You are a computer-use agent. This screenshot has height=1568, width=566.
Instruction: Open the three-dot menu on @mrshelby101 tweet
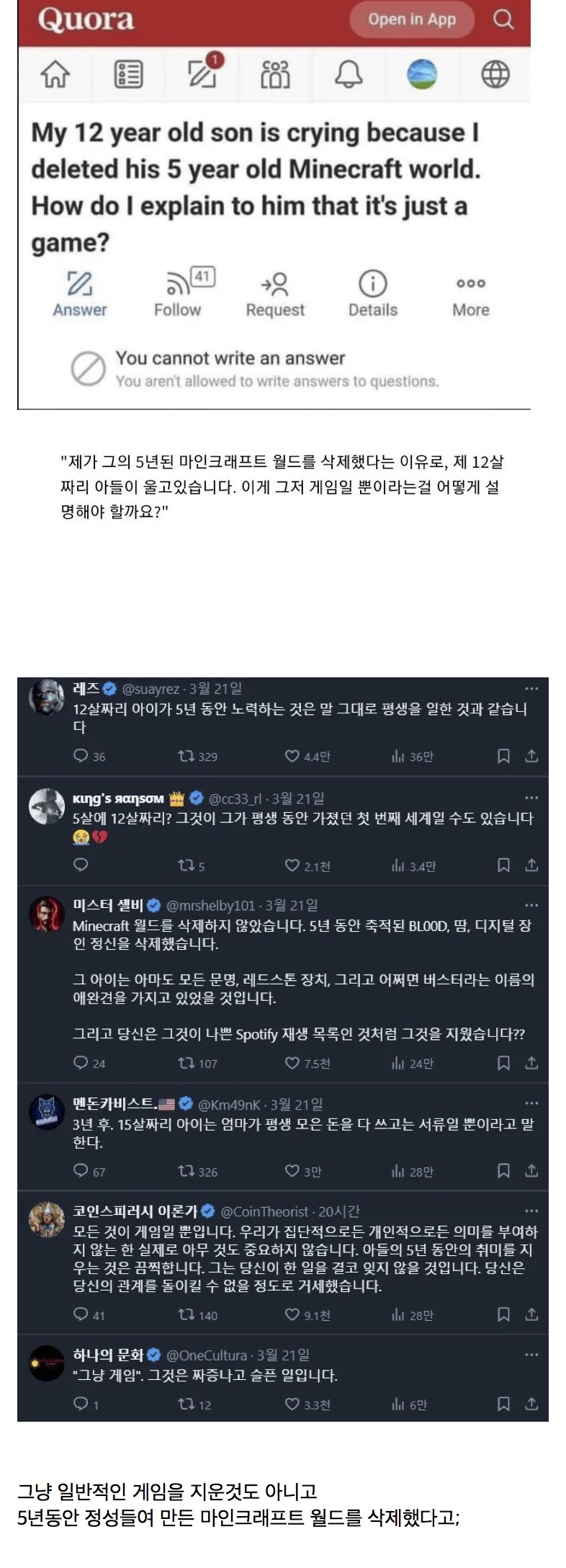[x=531, y=905]
